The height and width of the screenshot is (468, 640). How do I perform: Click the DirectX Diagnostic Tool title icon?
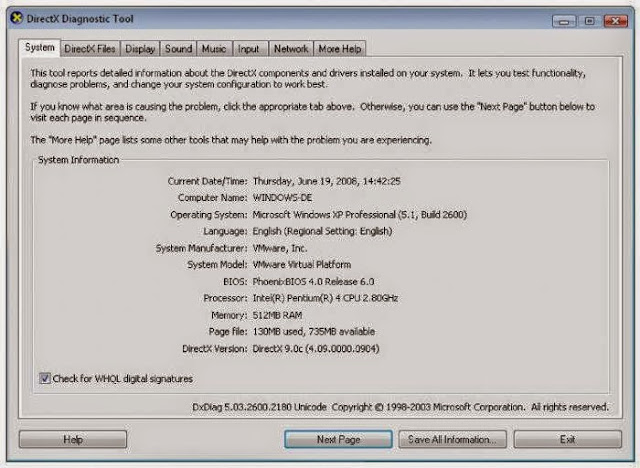[17, 18]
